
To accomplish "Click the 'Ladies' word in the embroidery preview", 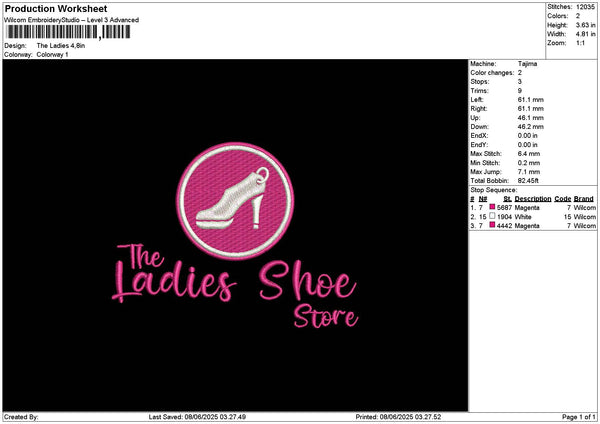I will coord(174,281).
